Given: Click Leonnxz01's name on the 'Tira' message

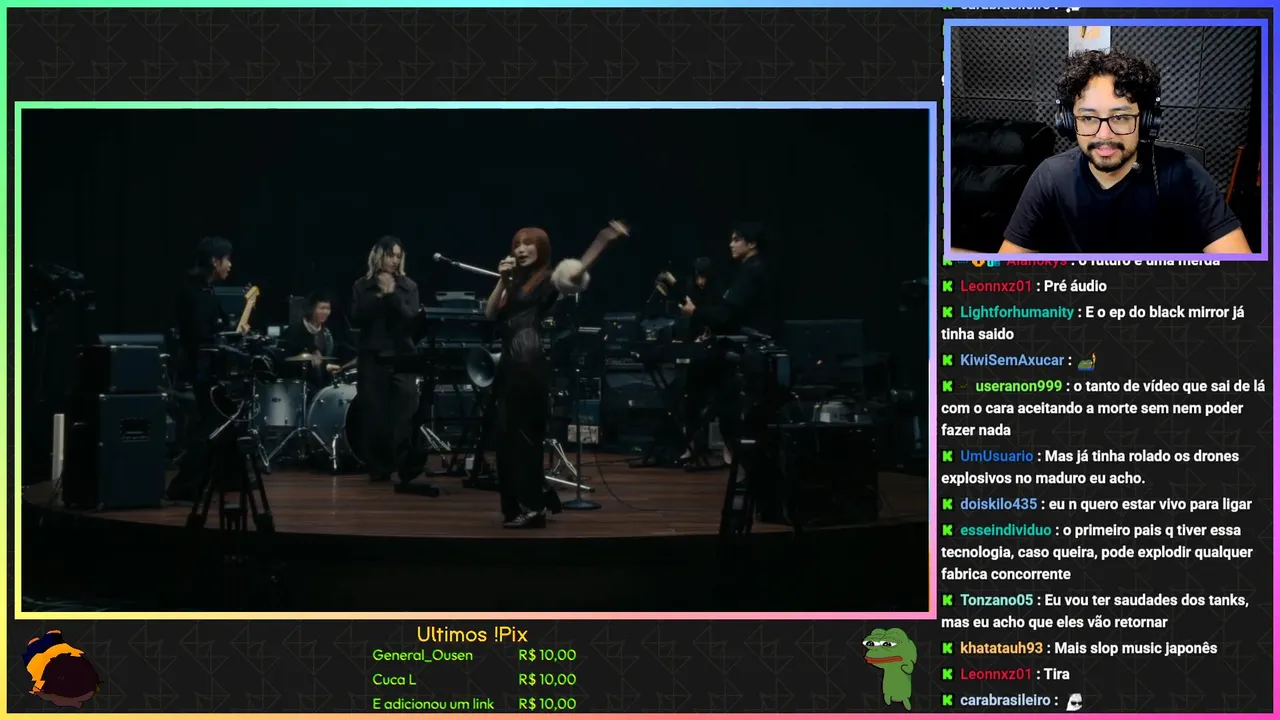Looking at the screenshot, I should point(996,674).
